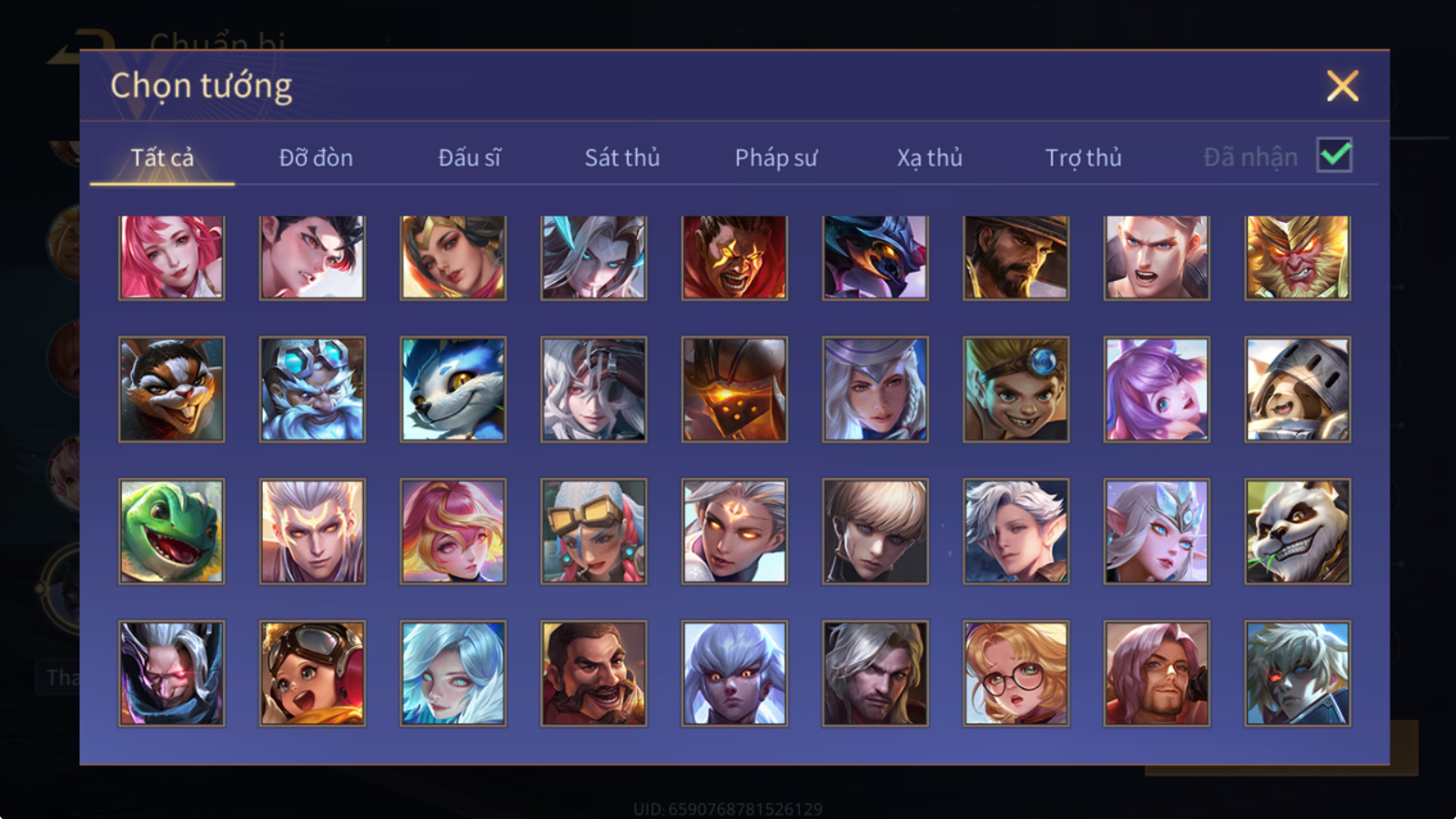
Task: Open the Sát thủ tab
Action: pos(622,157)
